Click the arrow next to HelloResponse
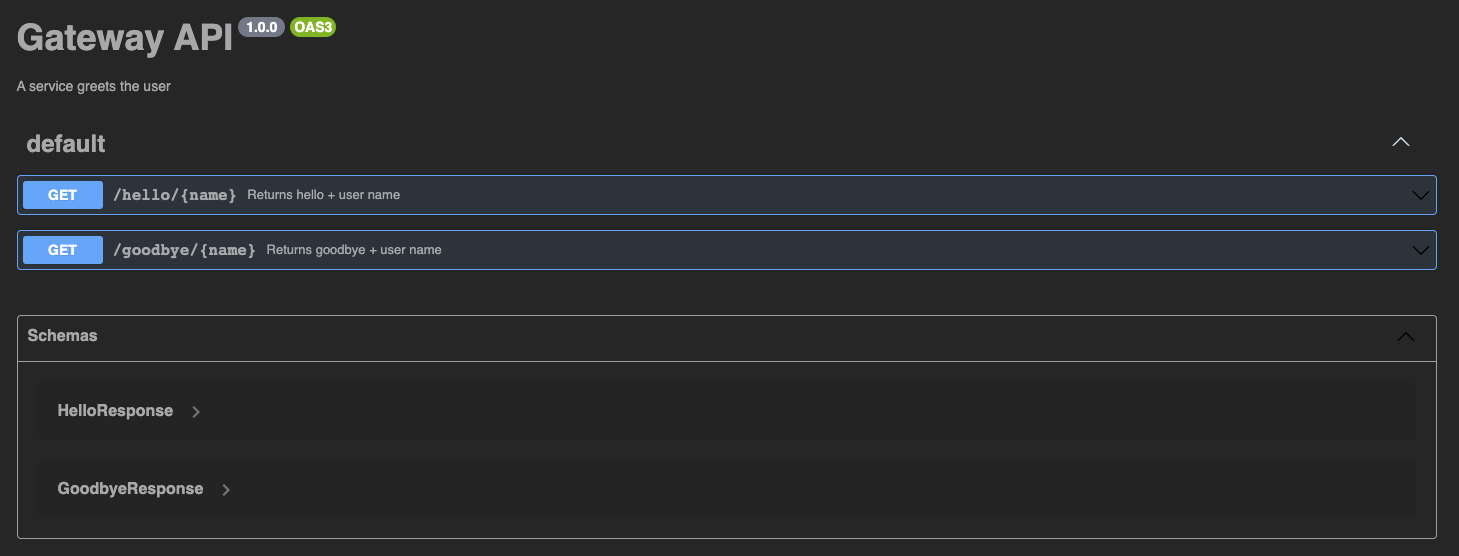This screenshot has width=1459, height=556. pos(196,412)
